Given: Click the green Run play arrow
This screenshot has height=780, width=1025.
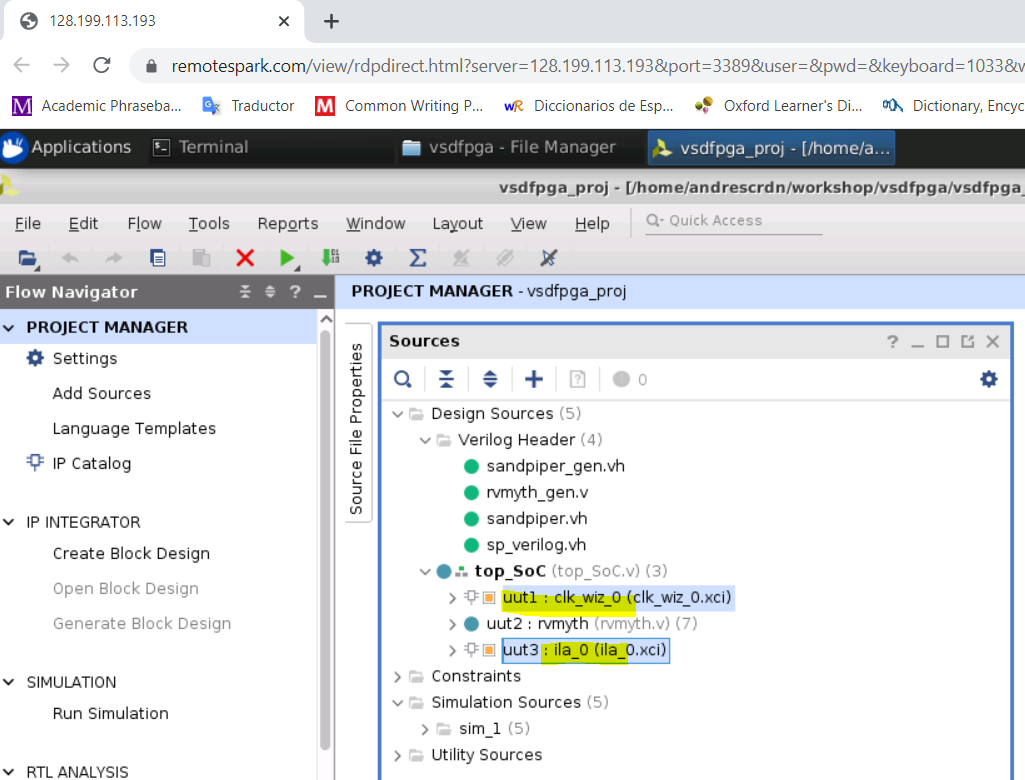Looking at the screenshot, I should 286,258.
